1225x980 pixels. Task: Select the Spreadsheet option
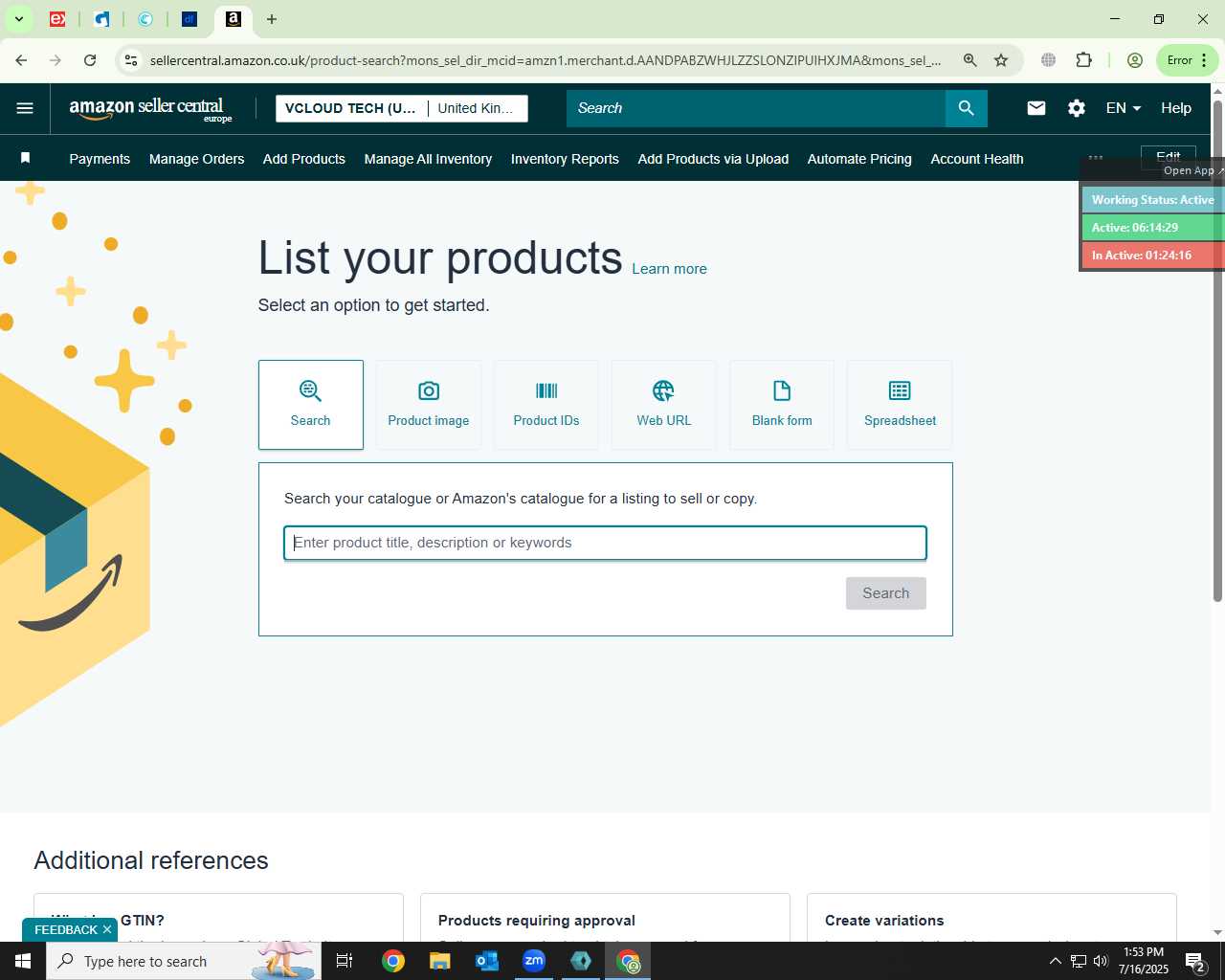900,405
